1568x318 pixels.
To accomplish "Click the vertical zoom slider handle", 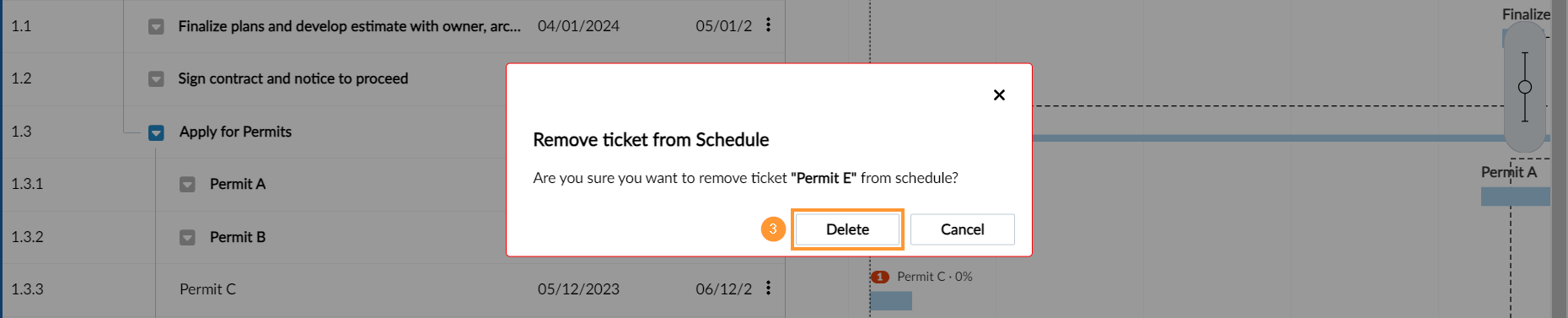I will click(x=1525, y=87).
